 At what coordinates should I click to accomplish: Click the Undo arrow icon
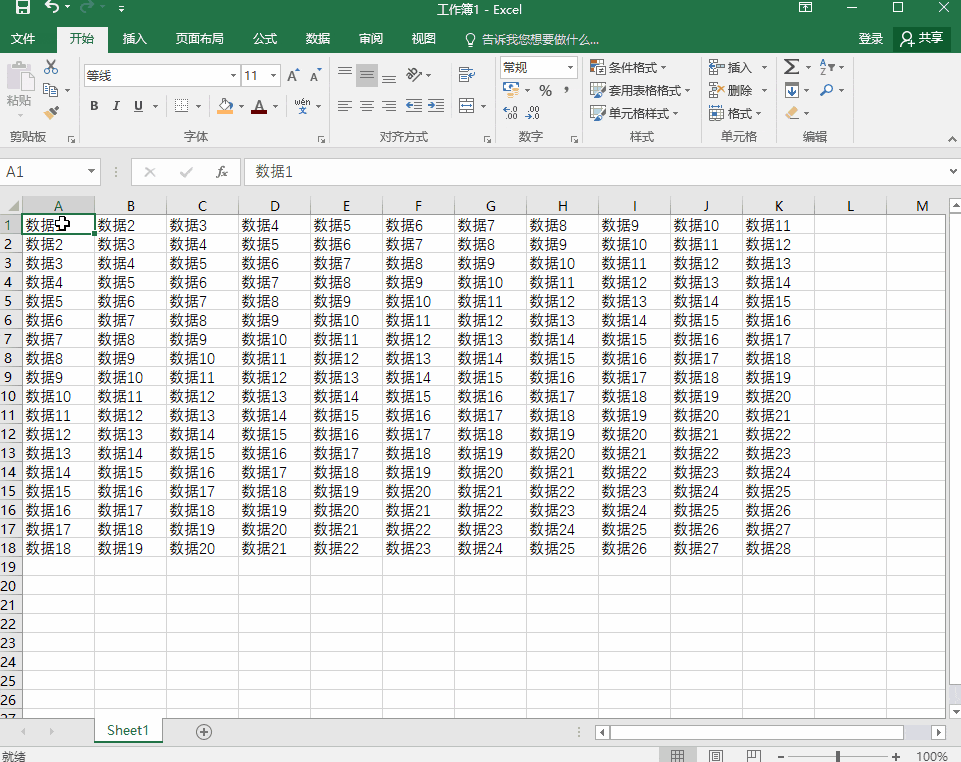tap(52, 7)
